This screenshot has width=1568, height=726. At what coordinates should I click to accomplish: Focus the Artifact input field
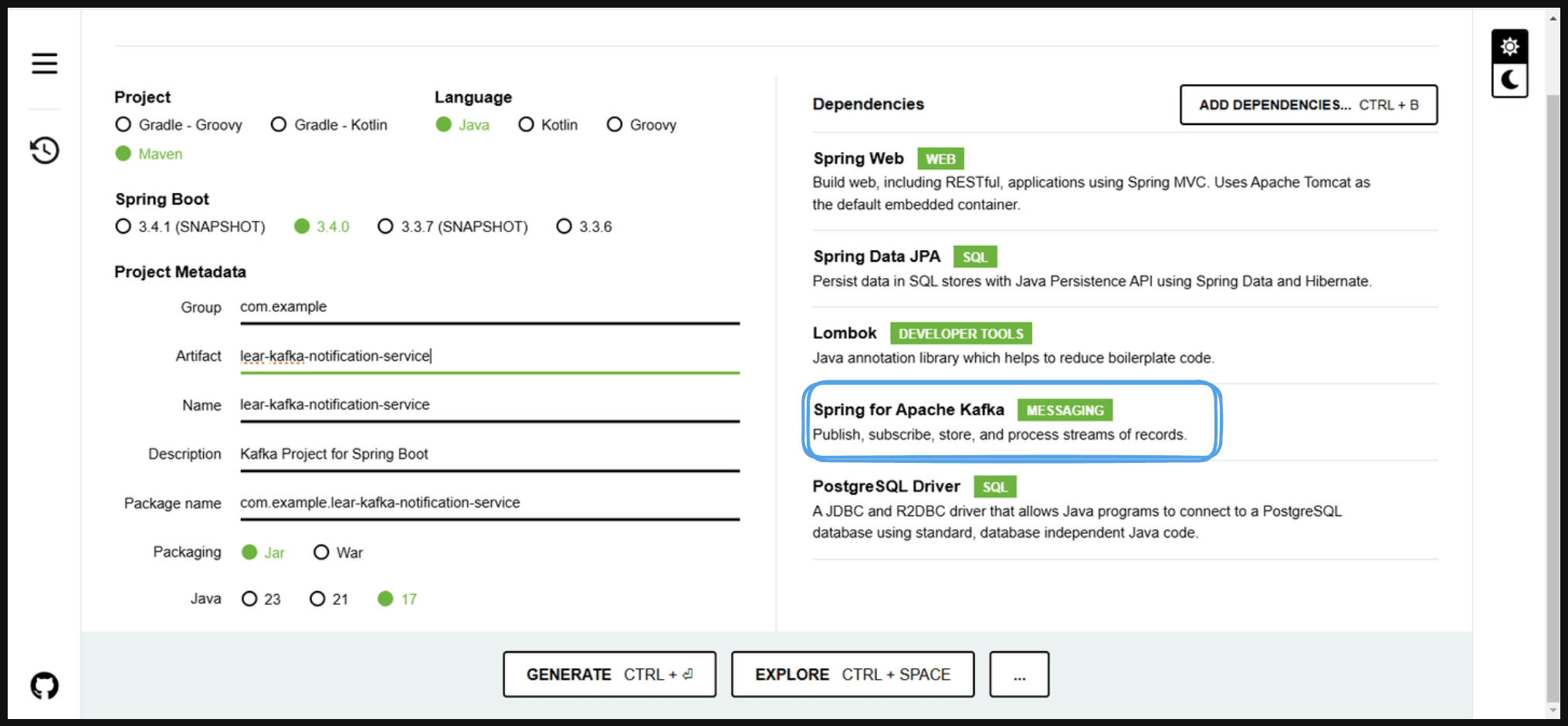pyautogui.click(x=489, y=356)
